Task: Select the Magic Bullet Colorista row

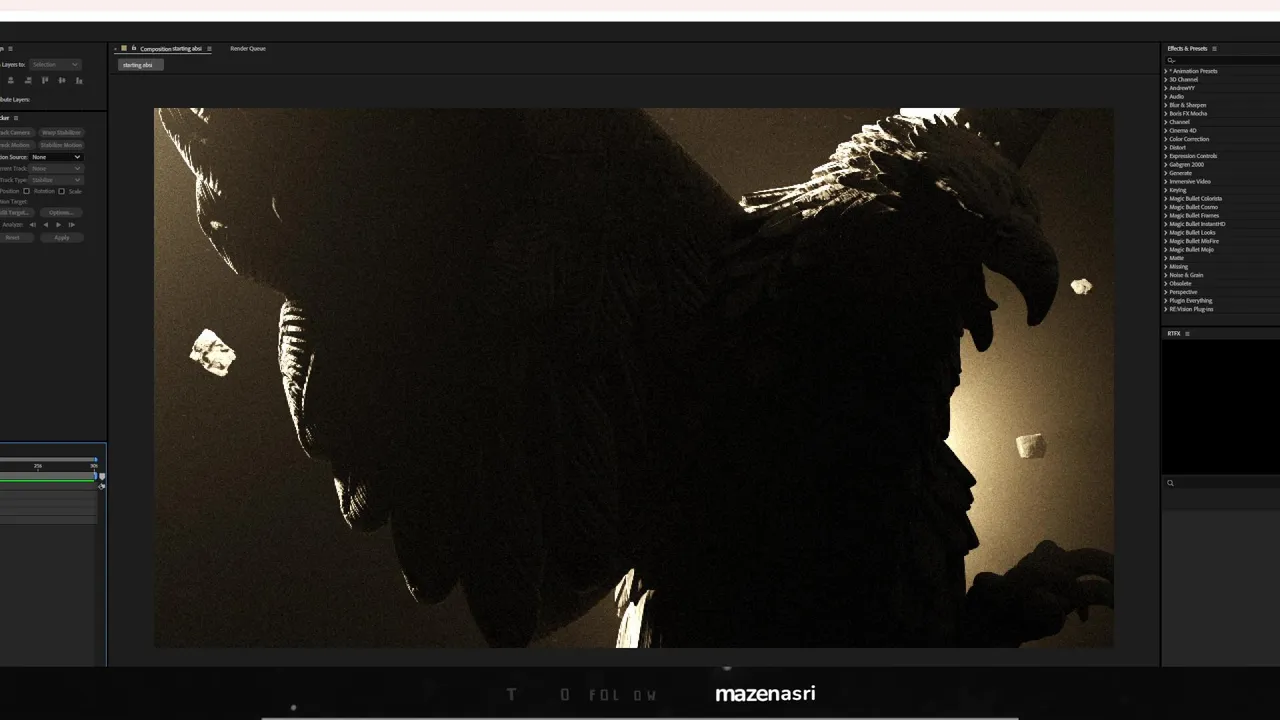Action: (x=1220, y=198)
